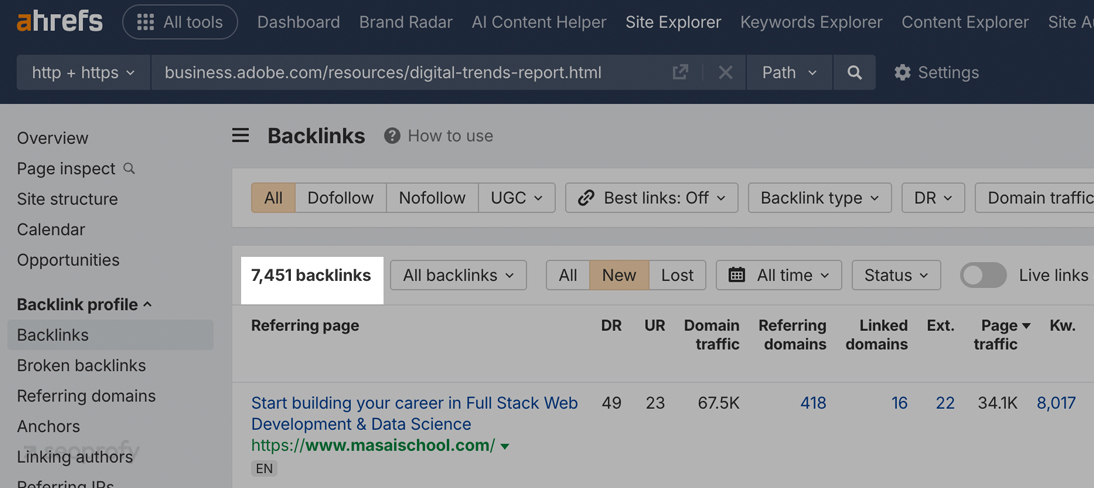The height and width of the screenshot is (488, 1094).
Task: Open All backlinks dropdown
Action: pos(458,275)
